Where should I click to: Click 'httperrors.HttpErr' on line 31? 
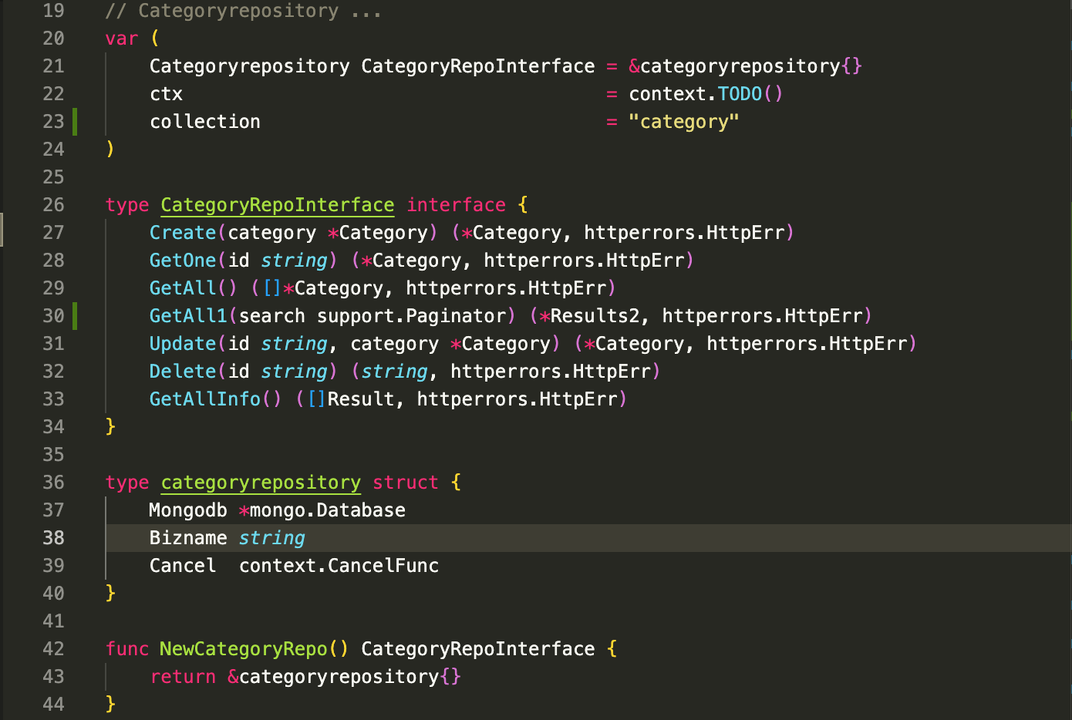pyautogui.click(x=807, y=343)
